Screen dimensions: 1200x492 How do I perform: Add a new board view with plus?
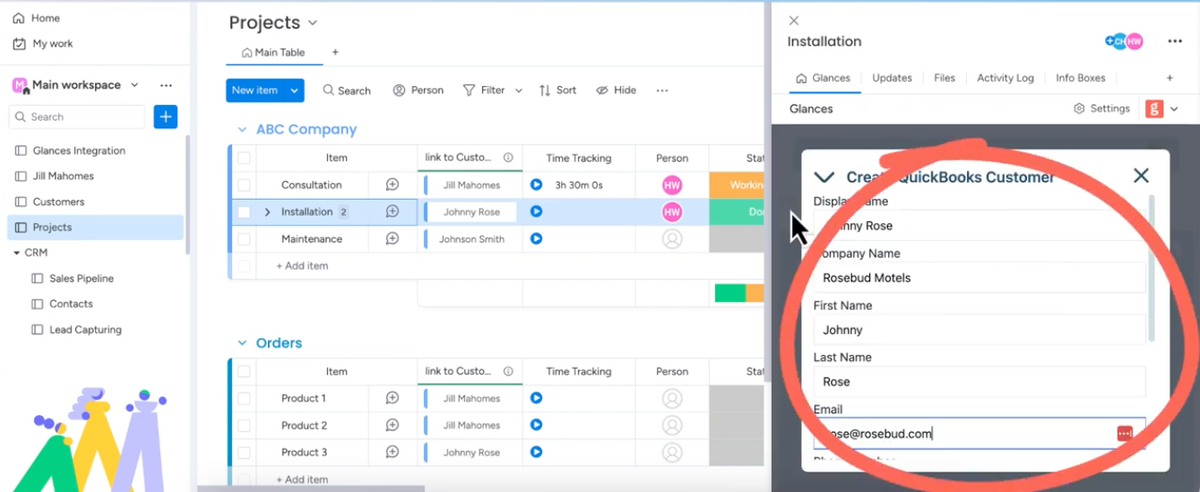pos(335,52)
